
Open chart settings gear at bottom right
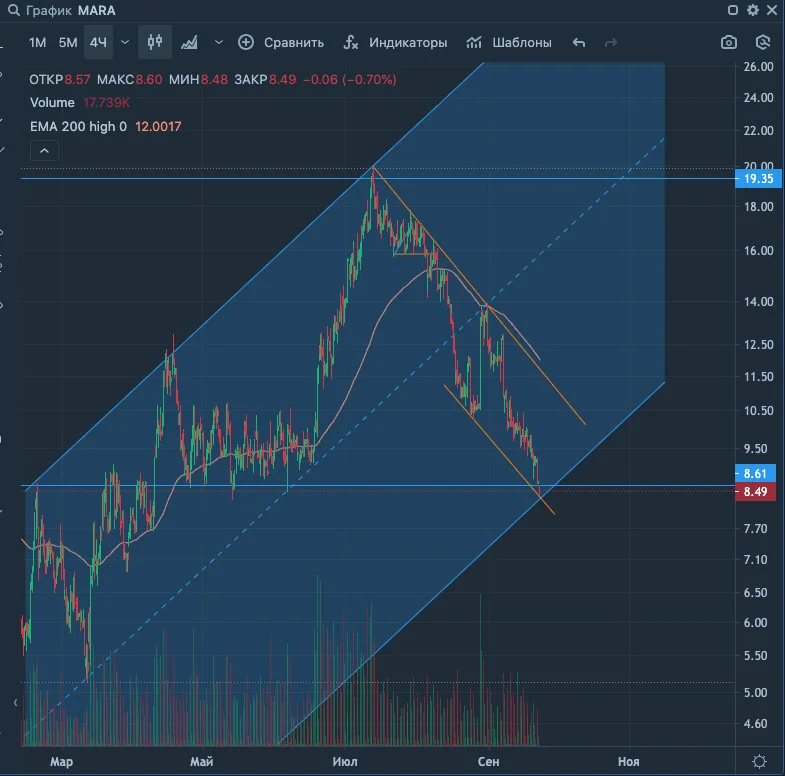coord(759,761)
